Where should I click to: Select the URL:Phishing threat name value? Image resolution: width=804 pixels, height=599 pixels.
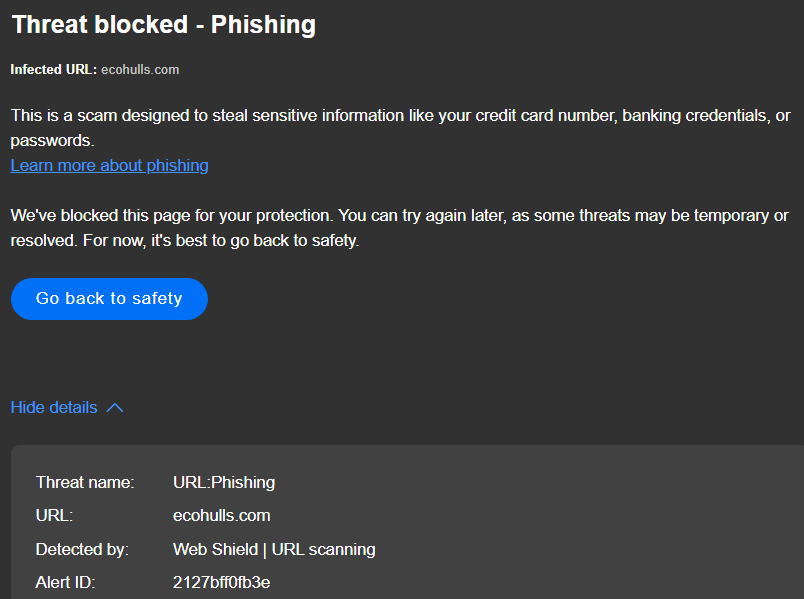tap(224, 483)
